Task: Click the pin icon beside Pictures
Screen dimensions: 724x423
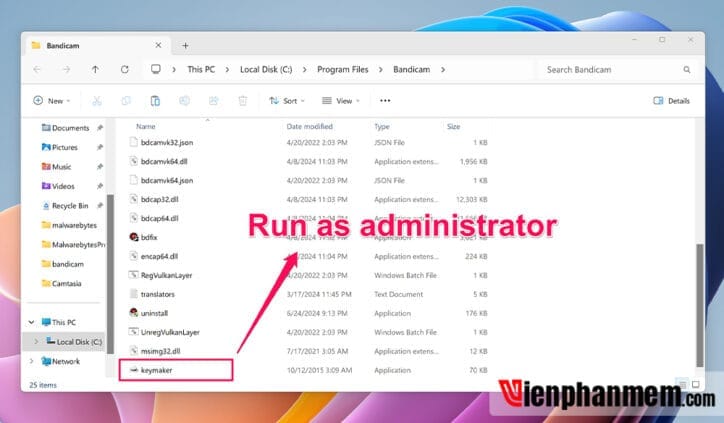Action: (100, 147)
